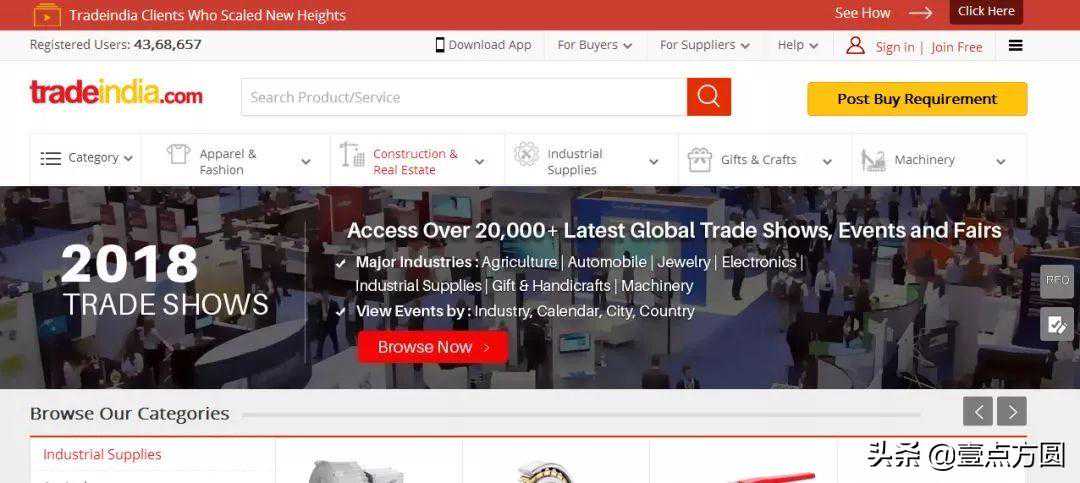The height and width of the screenshot is (483, 1080).
Task: Open the Category dropdown menu
Action: coord(86,158)
